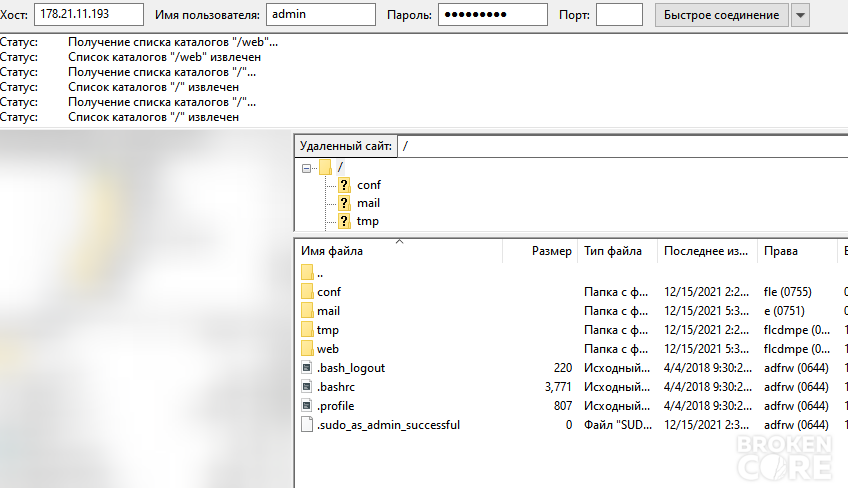Click the username field containing admin
The height and width of the screenshot is (488, 848).
(321, 15)
